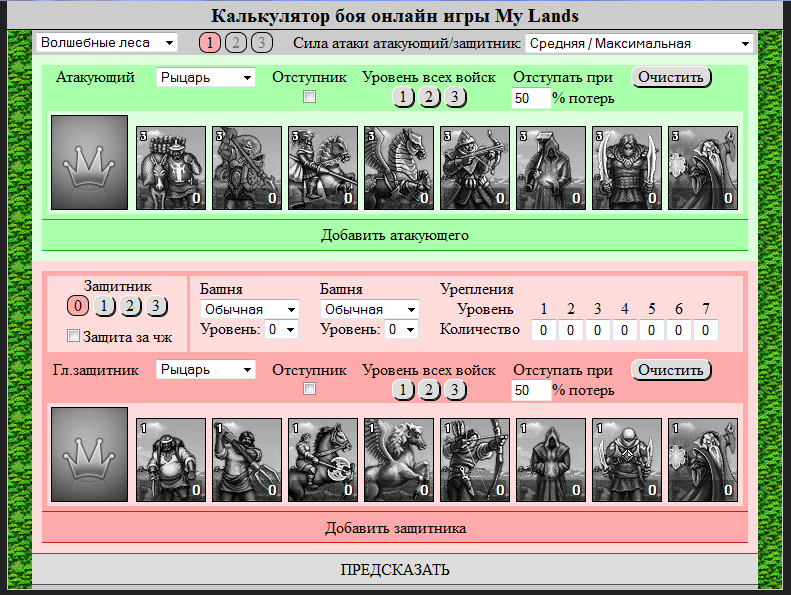Click attacker hooded healer unit

point(551,168)
